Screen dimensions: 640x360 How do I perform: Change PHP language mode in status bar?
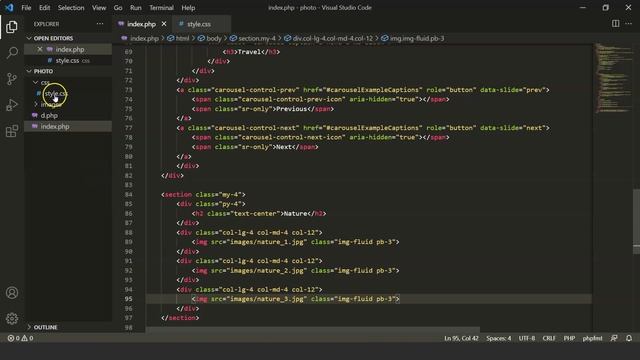[x=569, y=338]
